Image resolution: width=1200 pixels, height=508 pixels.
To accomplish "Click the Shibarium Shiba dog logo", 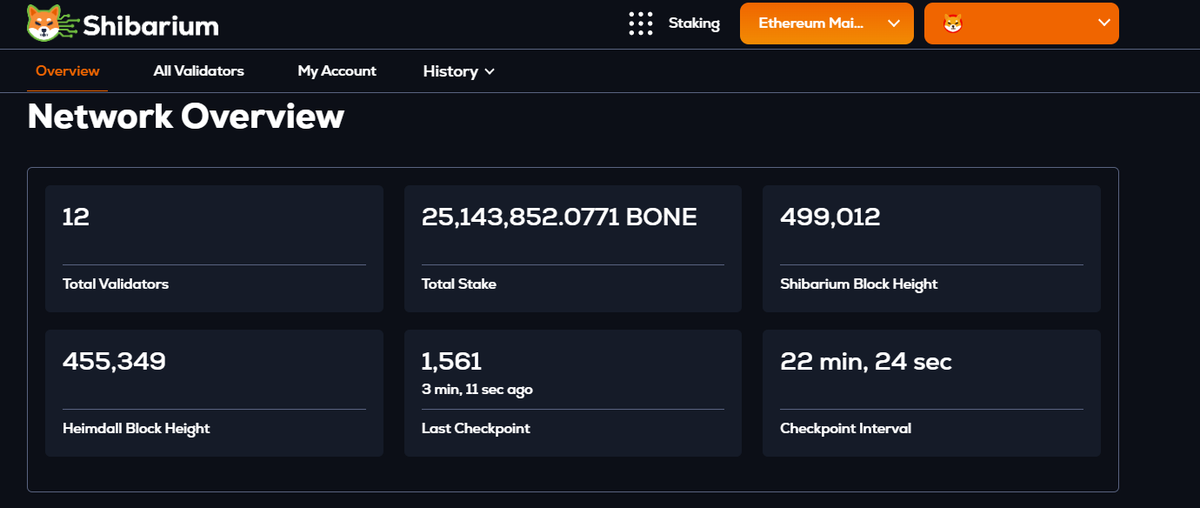I will point(50,23).
